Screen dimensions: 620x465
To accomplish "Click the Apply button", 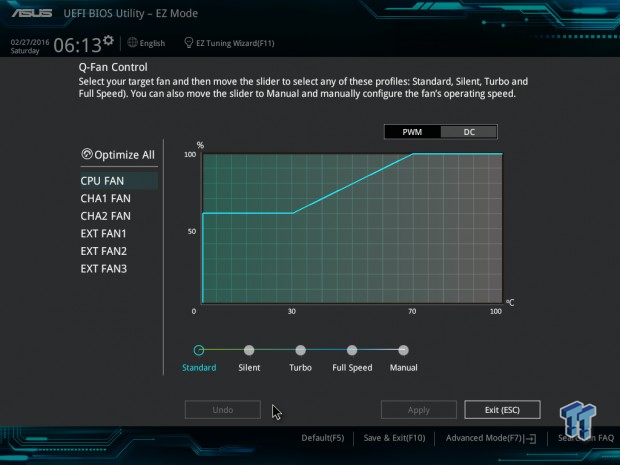I will (x=419, y=410).
